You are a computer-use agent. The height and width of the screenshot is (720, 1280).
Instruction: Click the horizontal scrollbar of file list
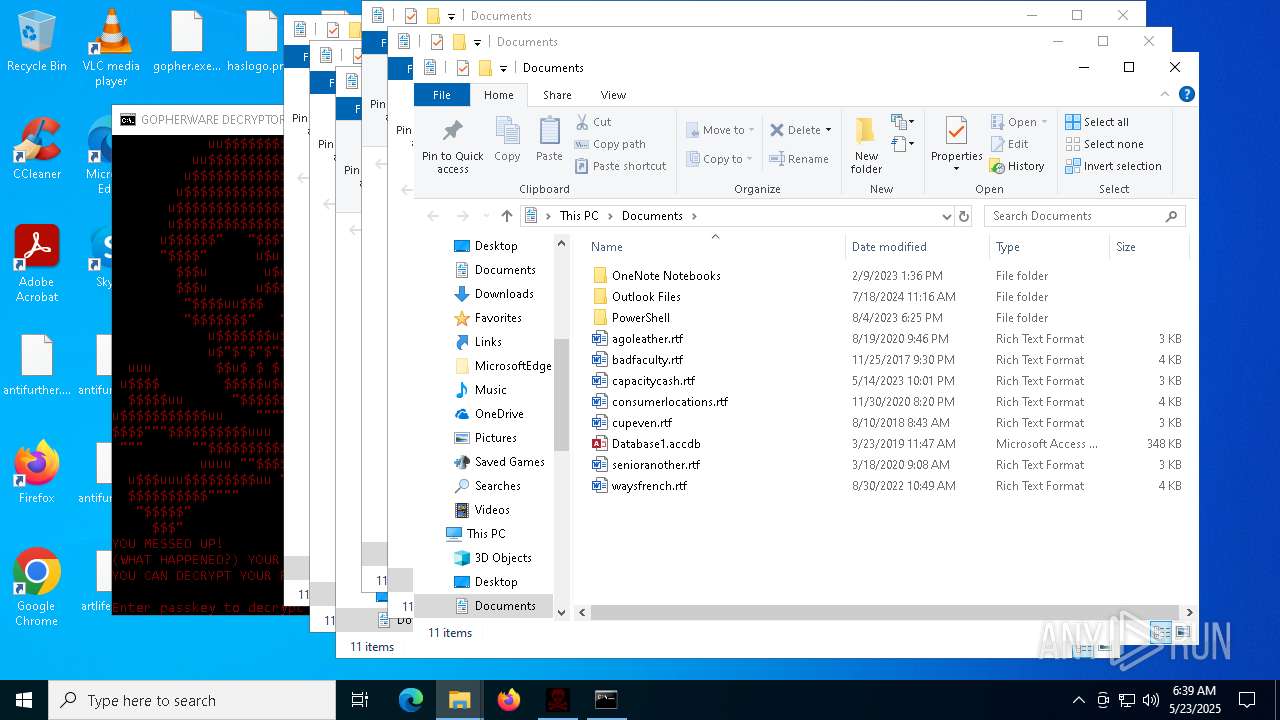885,612
